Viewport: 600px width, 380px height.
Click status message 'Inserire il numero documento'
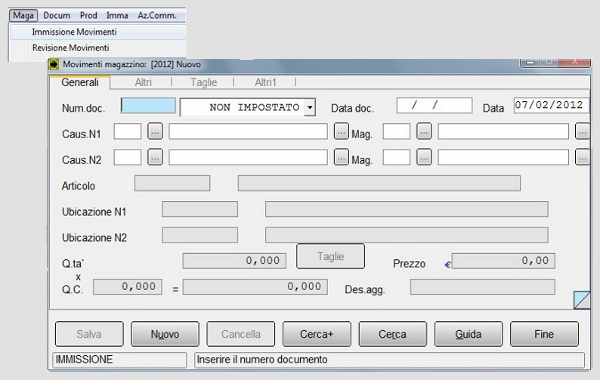(262, 360)
